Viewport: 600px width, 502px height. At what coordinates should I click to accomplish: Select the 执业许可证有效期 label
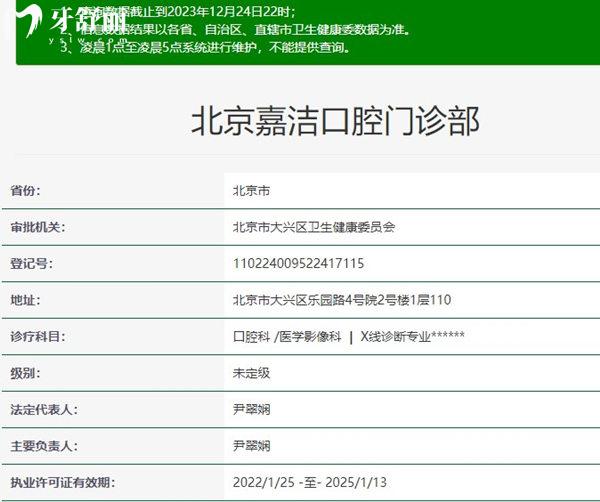(x=62, y=482)
